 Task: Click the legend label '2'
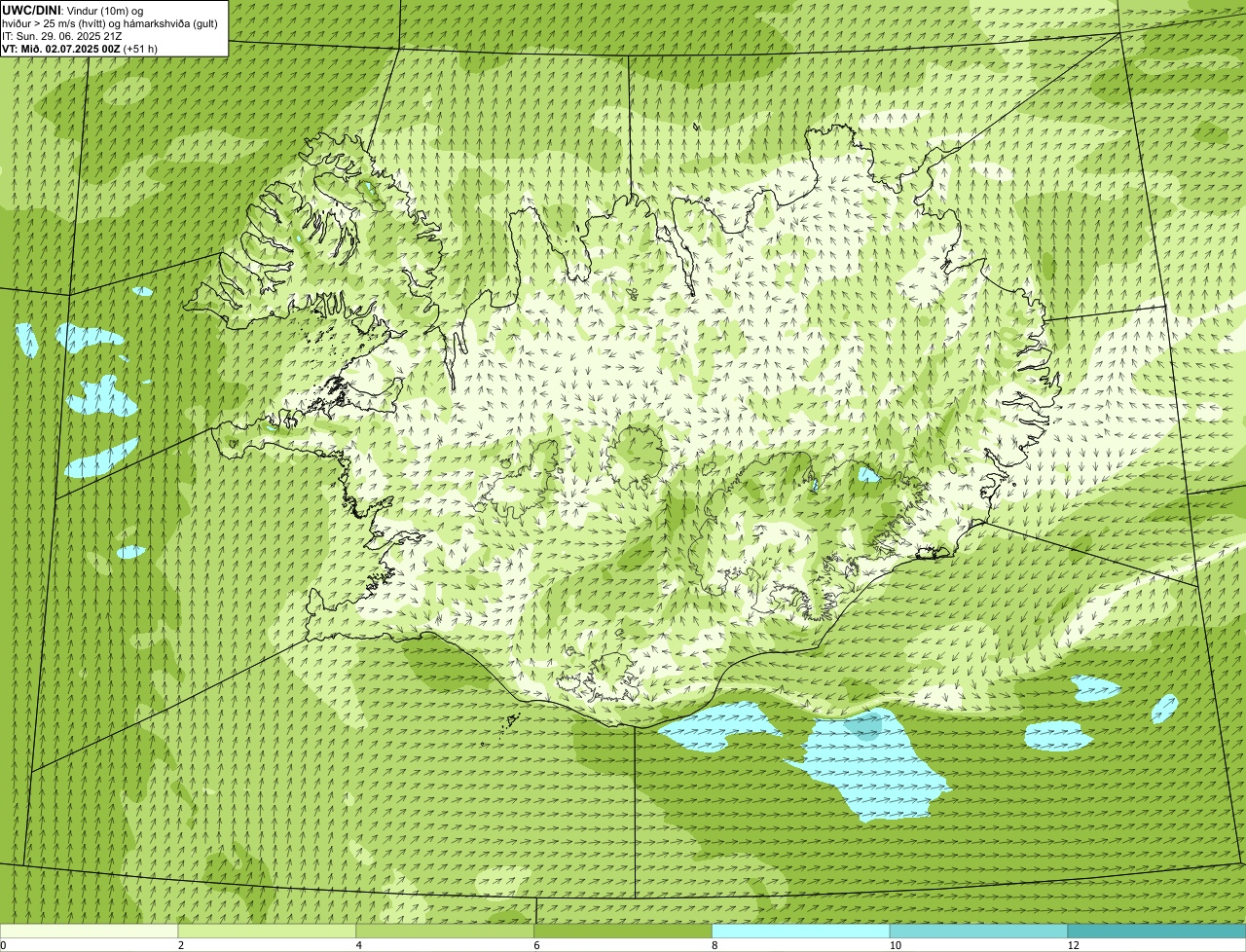click(x=181, y=945)
